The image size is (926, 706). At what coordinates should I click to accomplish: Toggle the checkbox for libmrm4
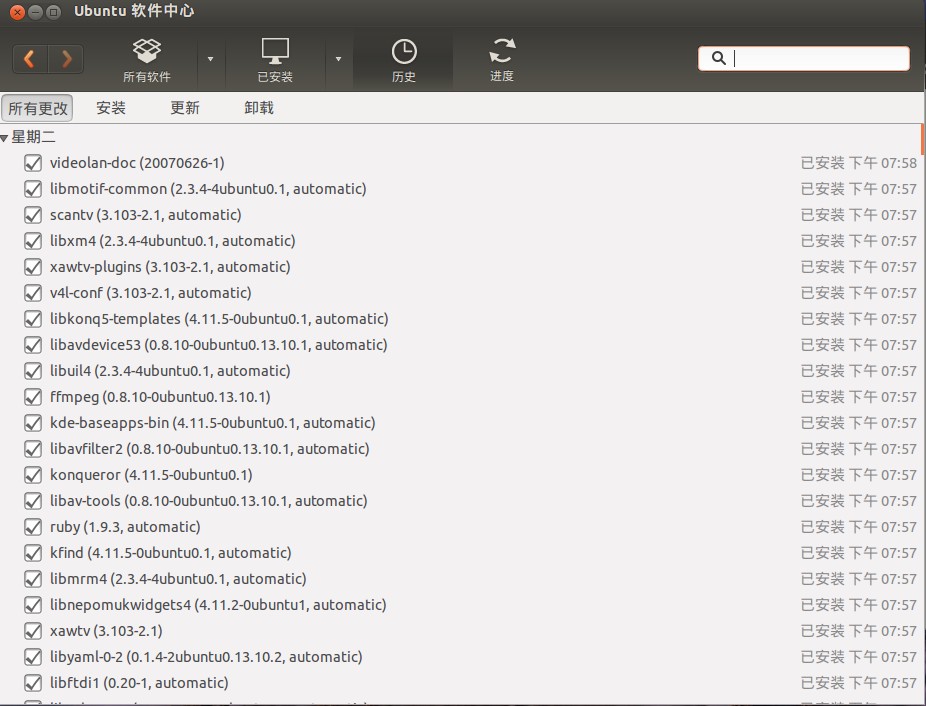tap(33, 579)
